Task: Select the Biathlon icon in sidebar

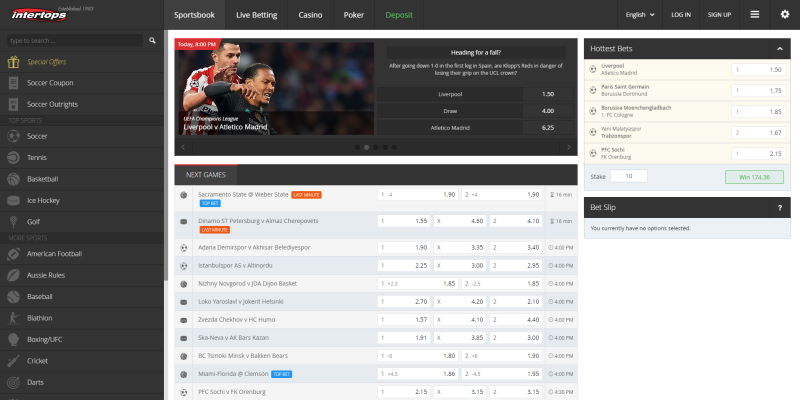Action: coord(13,318)
